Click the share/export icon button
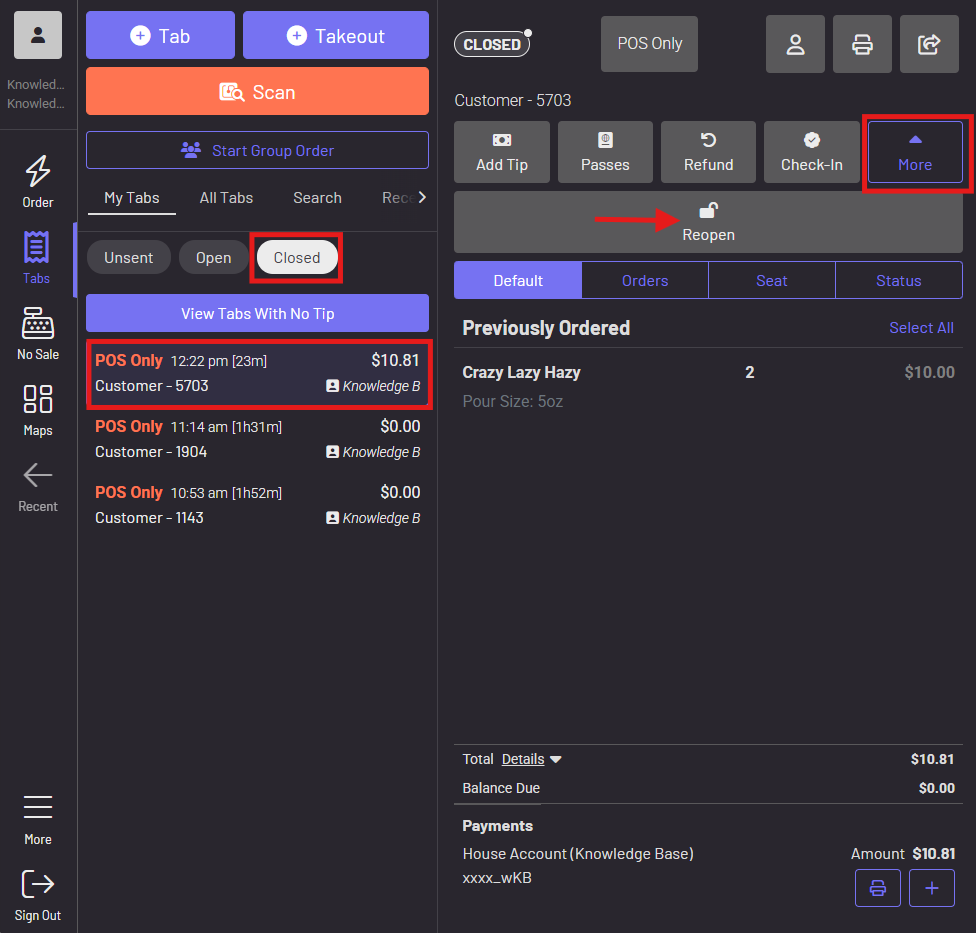This screenshot has width=976, height=933. (929, 44)
